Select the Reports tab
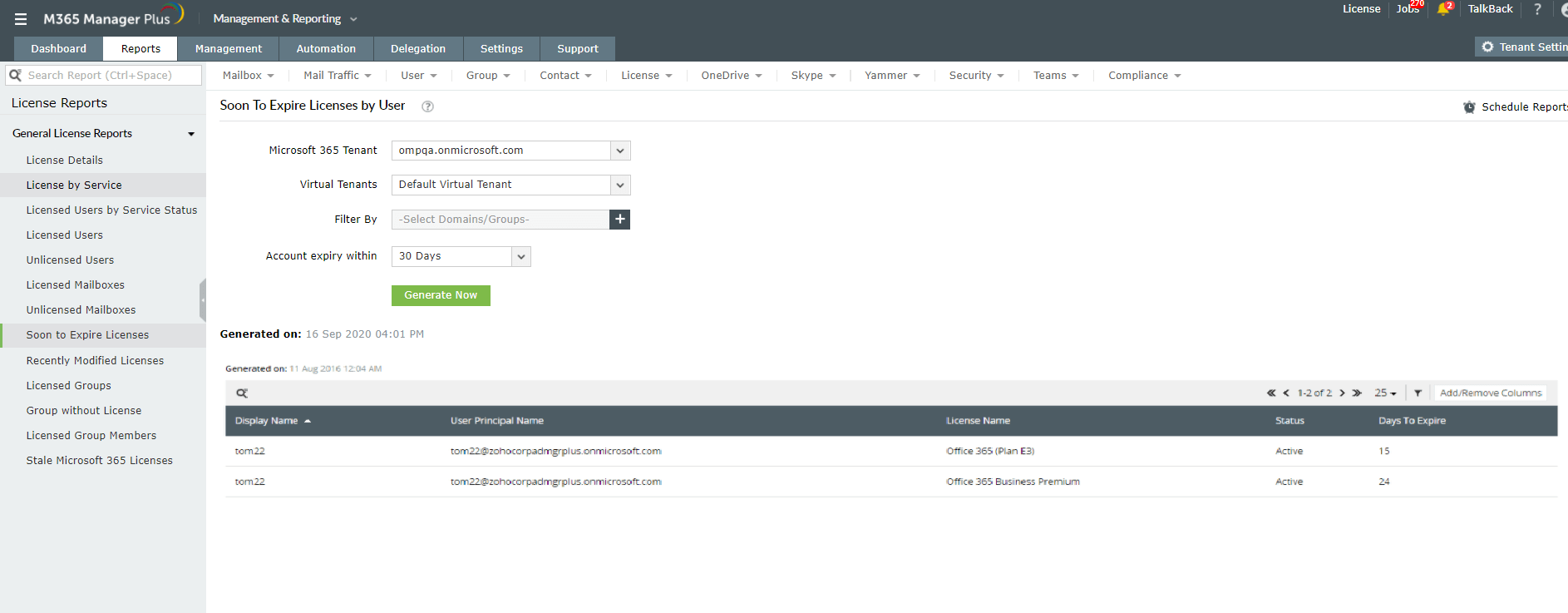Image resolution: width=1568 pixels, height=613 pixels. point(141,49)
